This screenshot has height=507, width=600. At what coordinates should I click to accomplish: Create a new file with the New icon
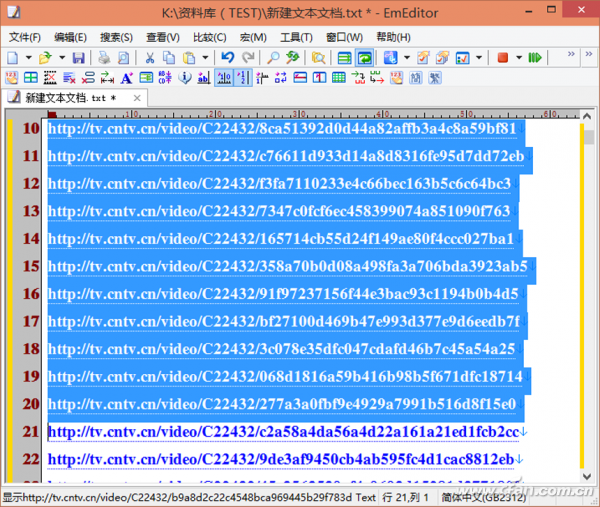point(13,58)
